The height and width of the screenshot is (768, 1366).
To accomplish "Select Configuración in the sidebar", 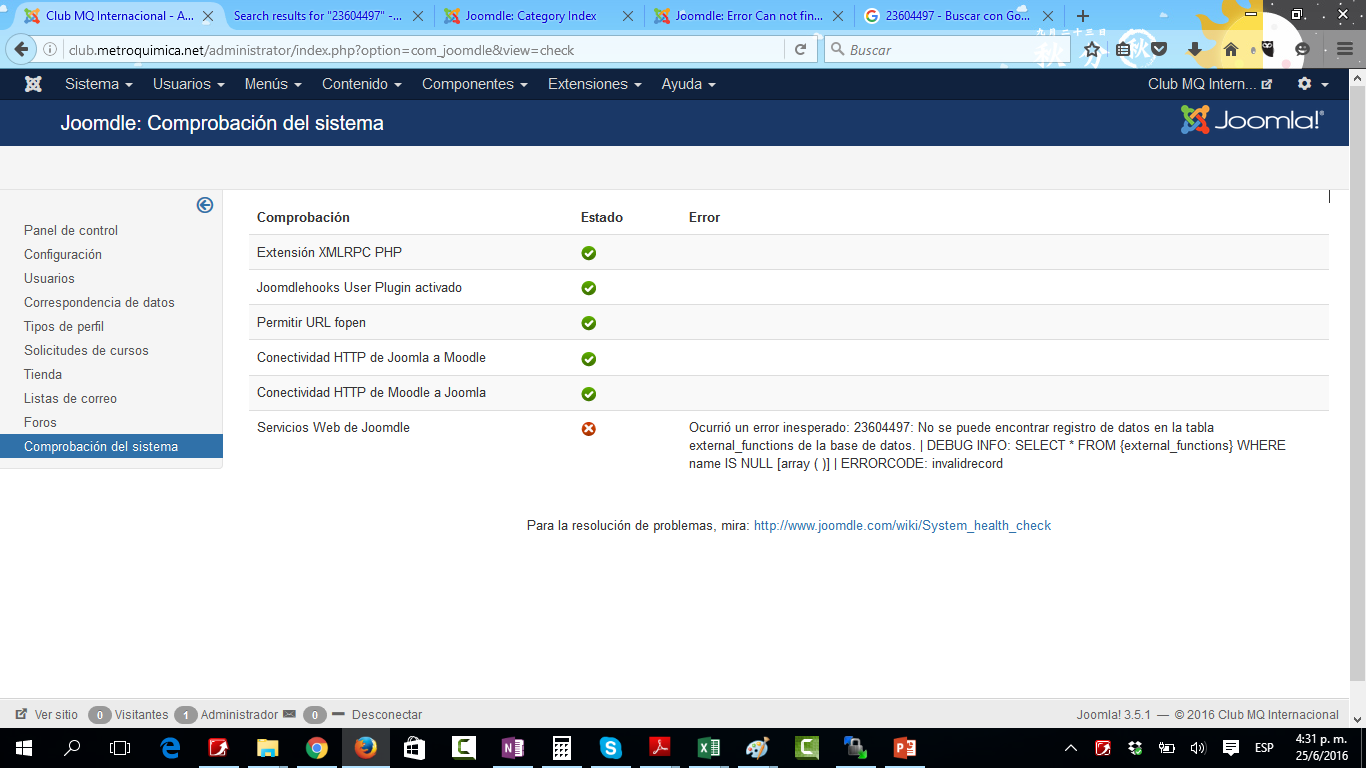I will 63,254.
